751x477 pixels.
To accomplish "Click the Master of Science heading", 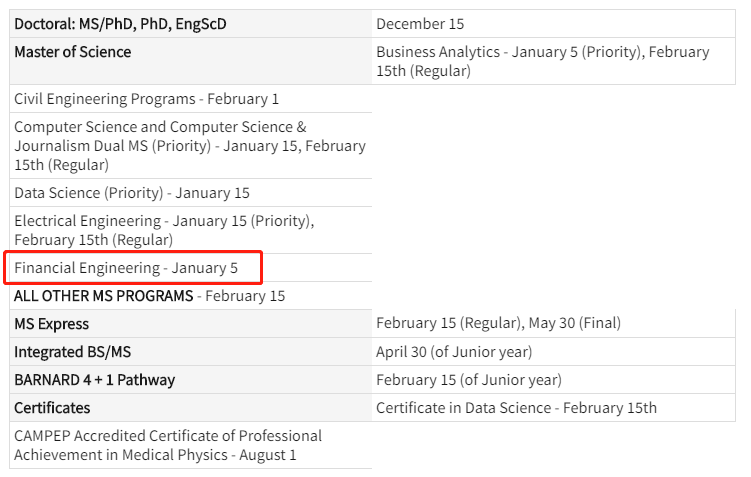I will click(x=72, y=52).
